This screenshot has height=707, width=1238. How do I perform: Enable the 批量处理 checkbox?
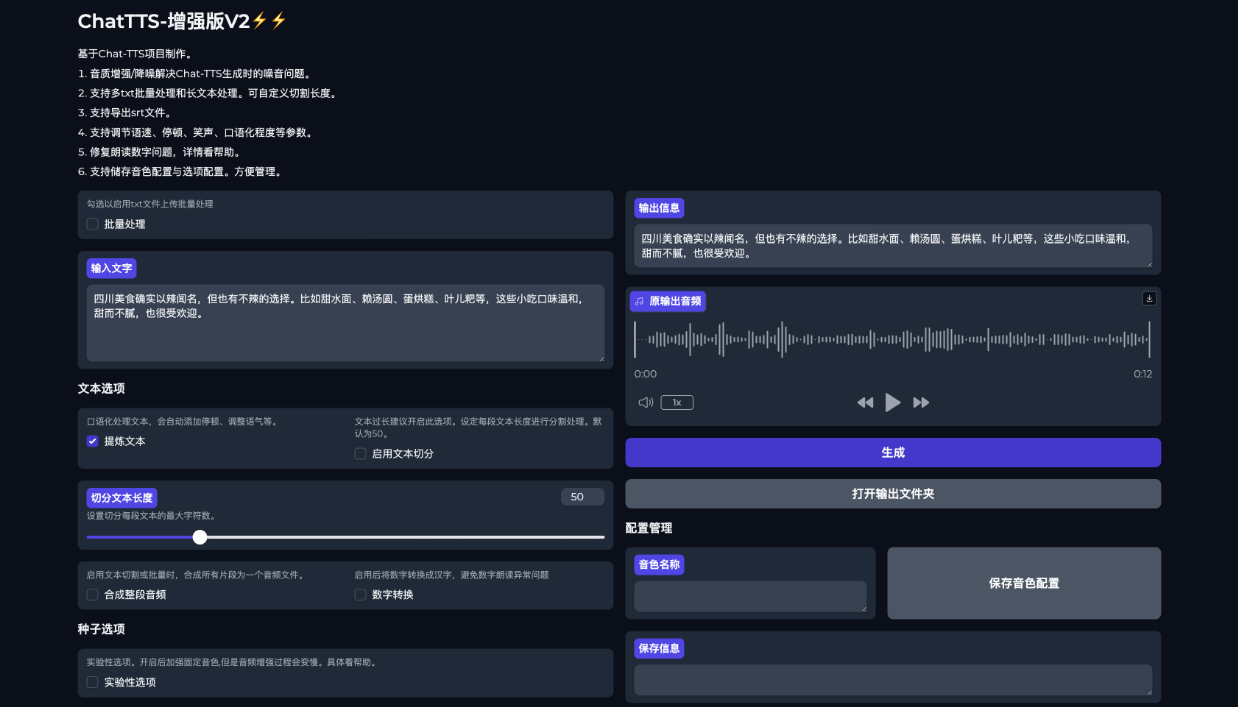93,224
